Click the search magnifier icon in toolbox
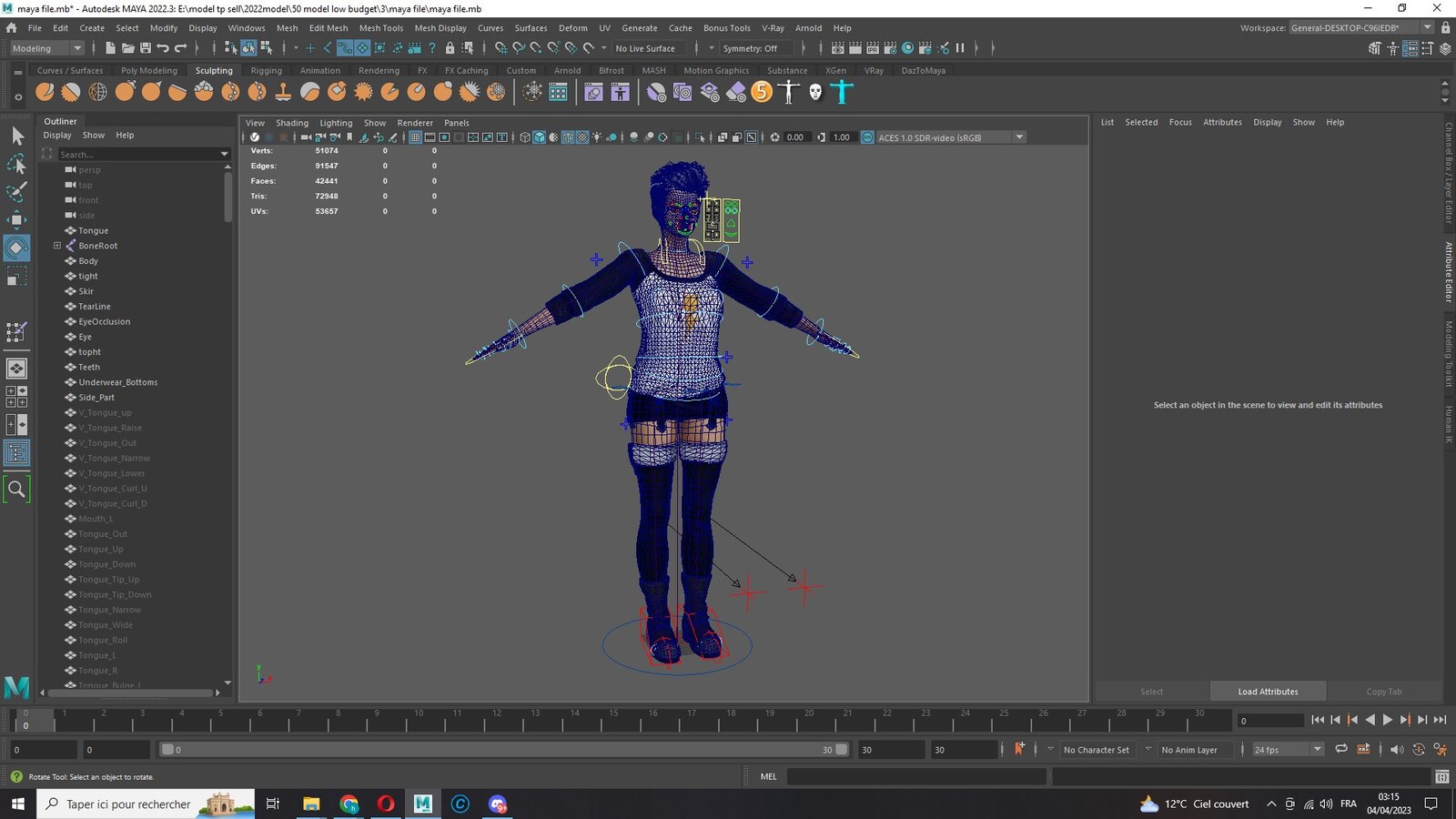Viewport: 1456px width, 819px height. point(16,490)
